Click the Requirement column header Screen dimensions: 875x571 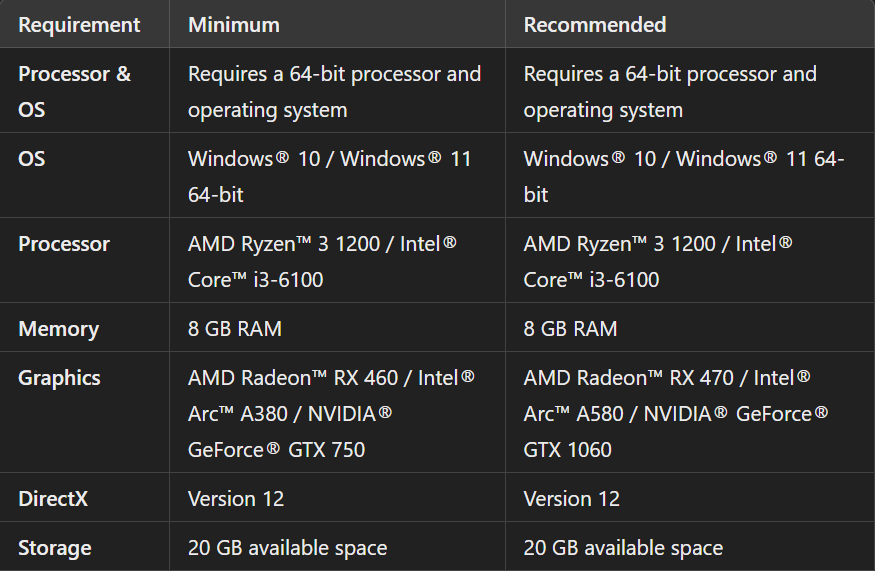click(79, 25)
